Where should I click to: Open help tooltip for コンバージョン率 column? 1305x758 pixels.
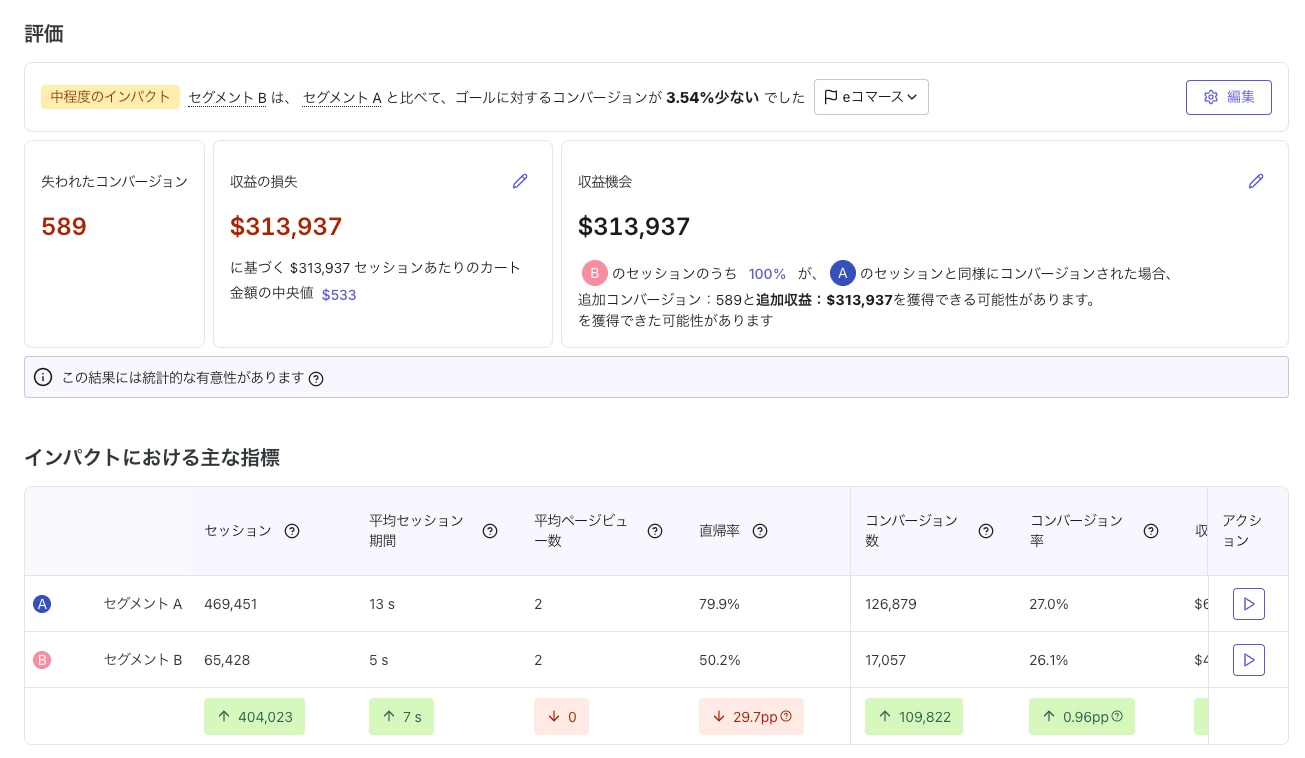[x=1151, y=531]
